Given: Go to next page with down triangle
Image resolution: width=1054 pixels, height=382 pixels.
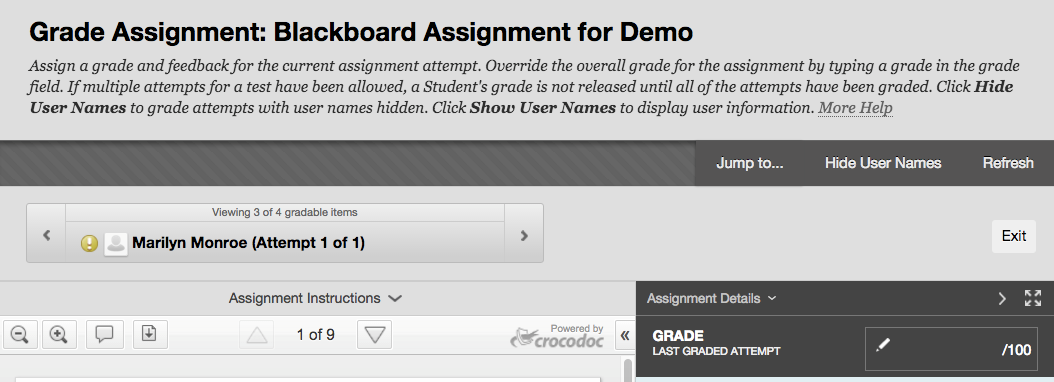Looking at the screenshot, I should click(374, 334).
